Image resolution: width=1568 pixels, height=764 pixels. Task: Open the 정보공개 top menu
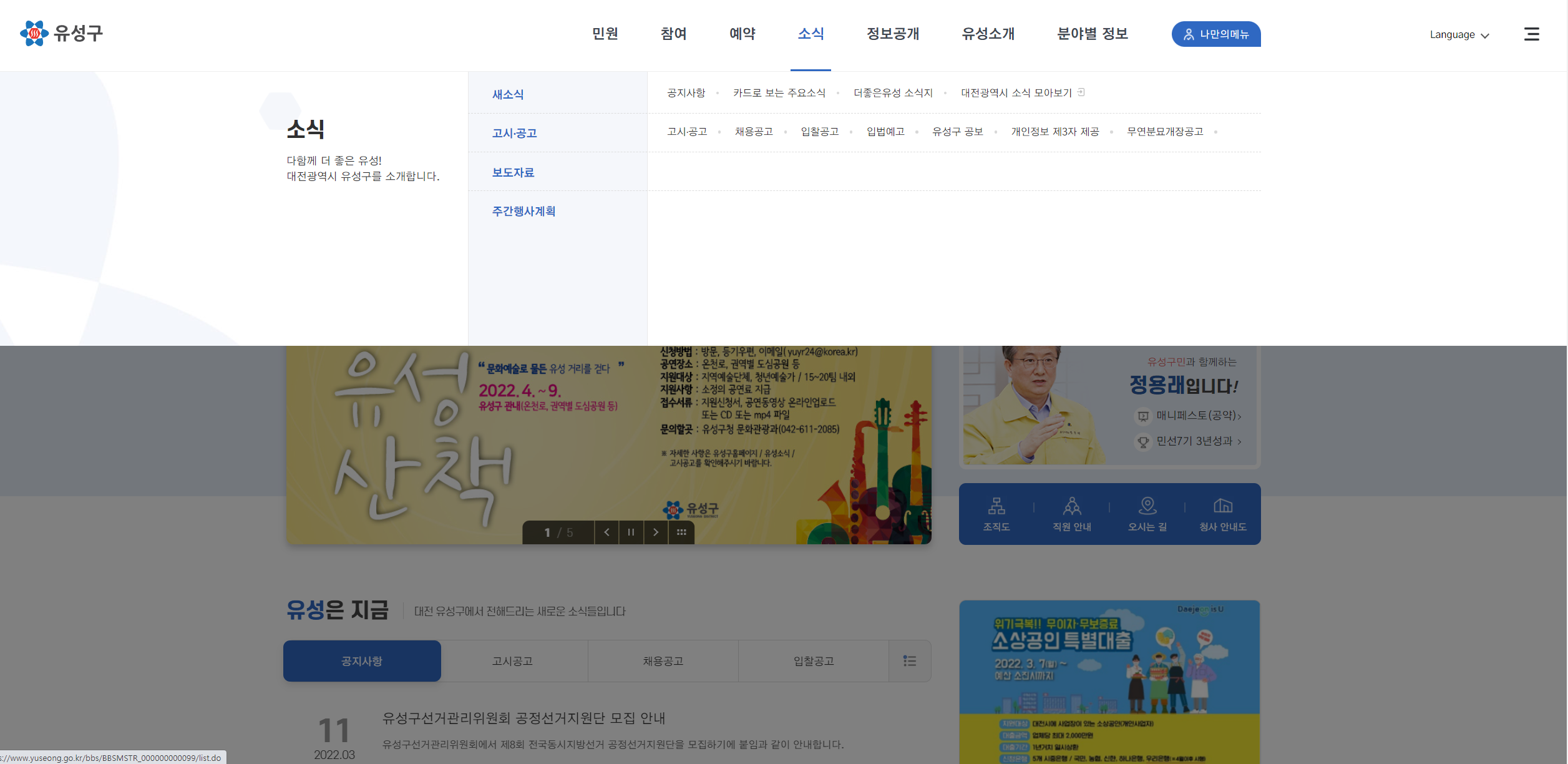[892, 34]
